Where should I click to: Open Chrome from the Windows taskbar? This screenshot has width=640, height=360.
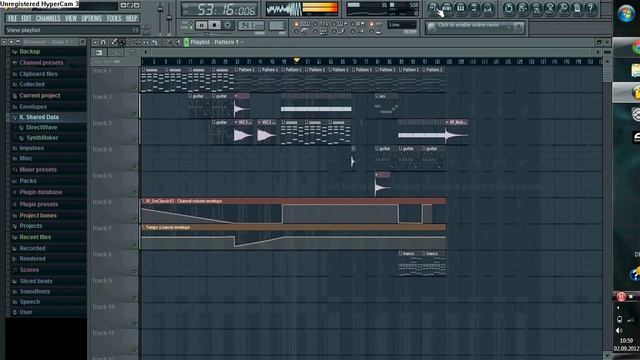[x=636, y=47]
